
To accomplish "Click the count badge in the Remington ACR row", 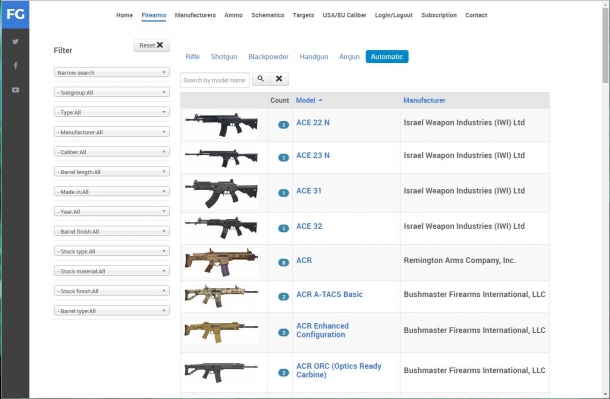I will [283, 262].
